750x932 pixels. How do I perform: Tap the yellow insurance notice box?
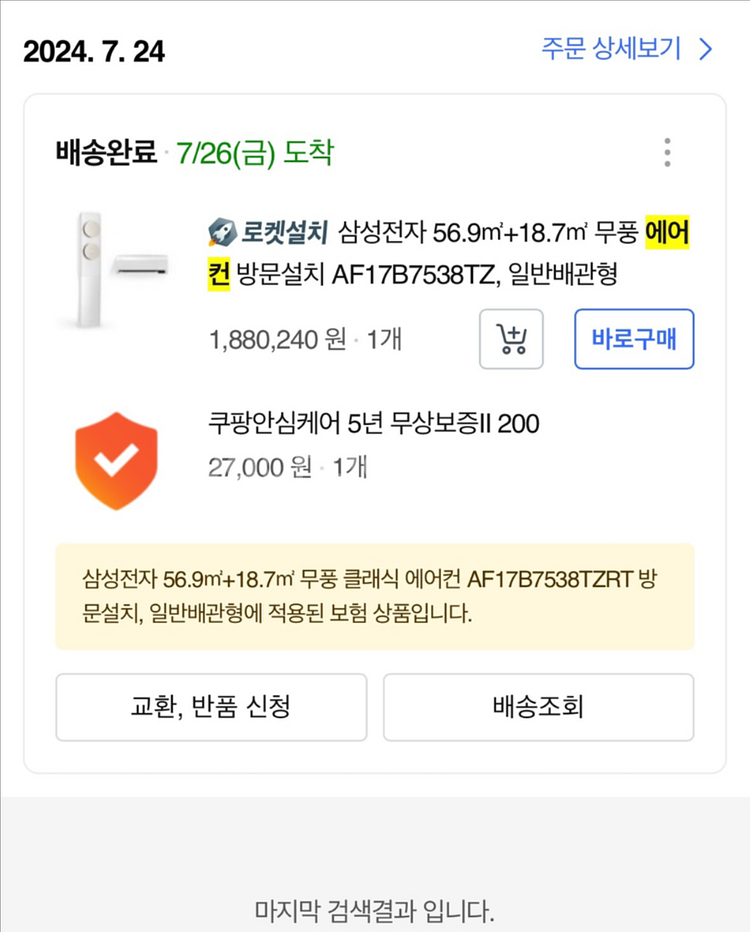[x=374, y=597]
